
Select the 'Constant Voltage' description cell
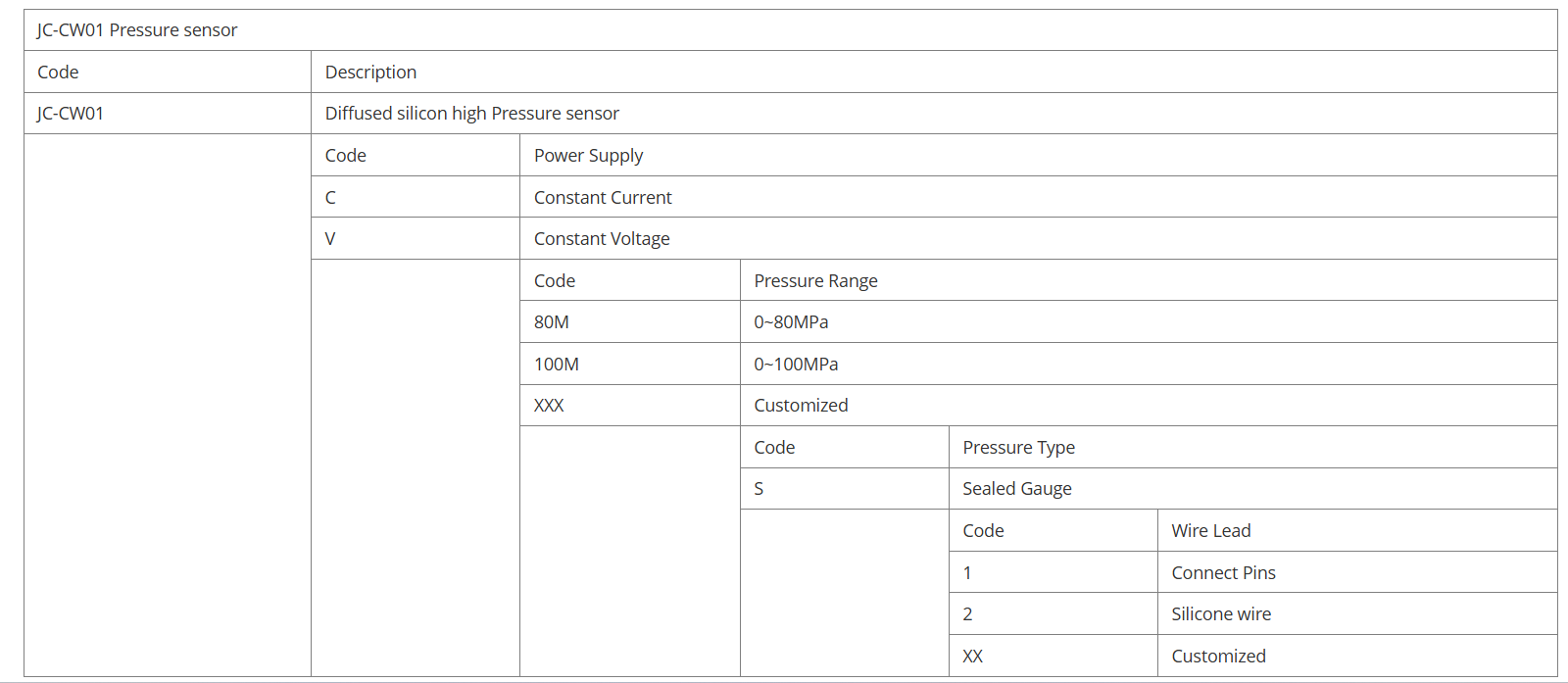[602, 239]
